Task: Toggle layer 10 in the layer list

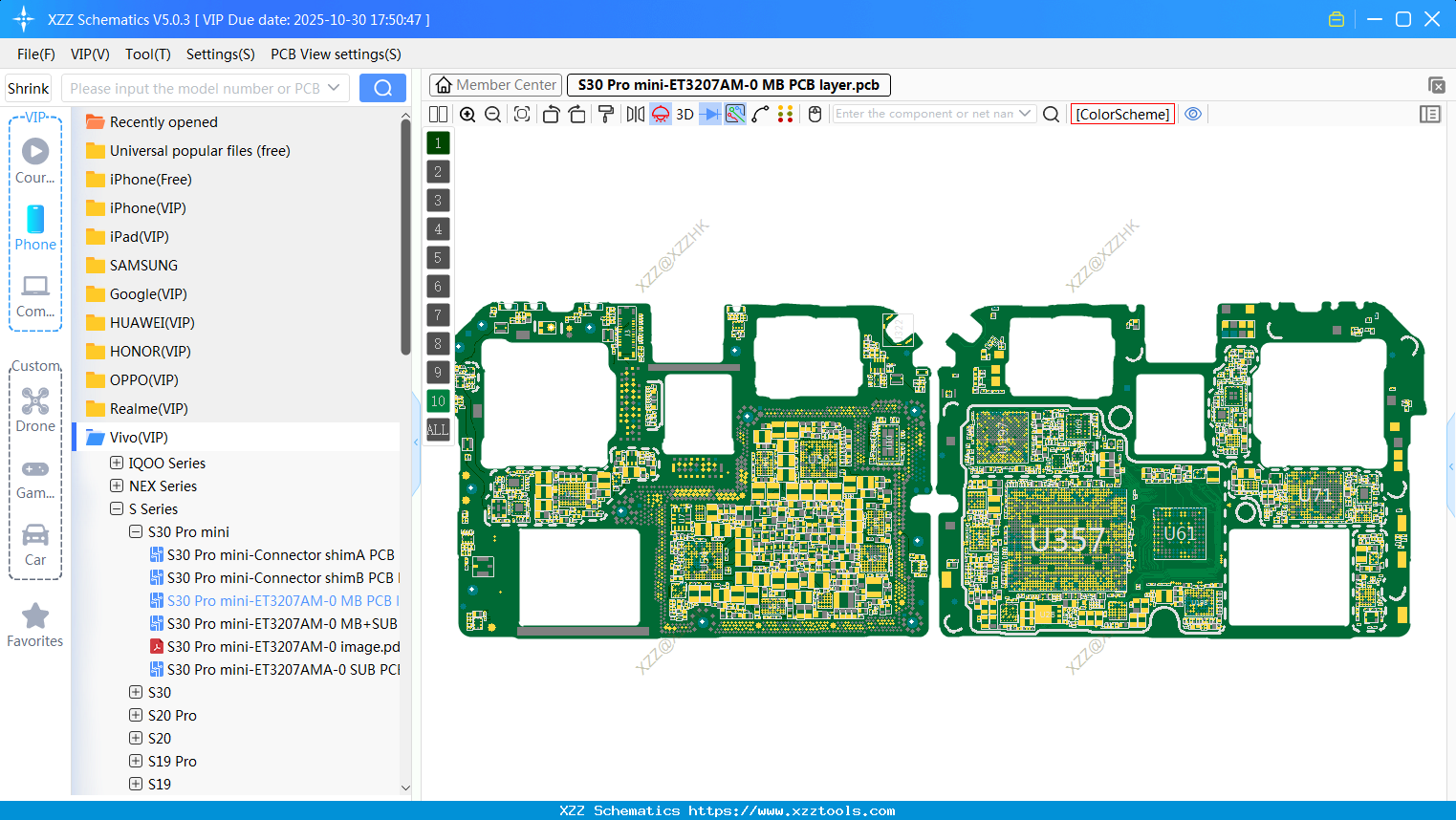Action: coord(437,400)
